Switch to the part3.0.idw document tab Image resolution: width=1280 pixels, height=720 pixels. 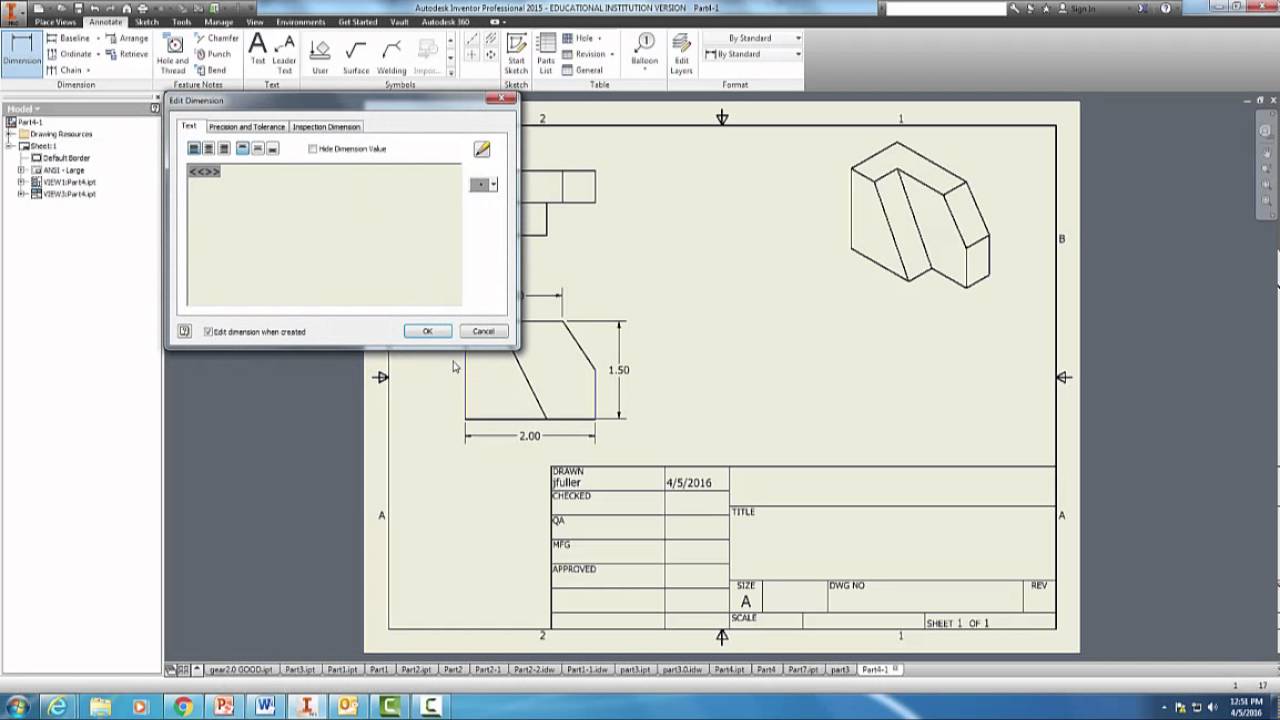coord(682,670)
